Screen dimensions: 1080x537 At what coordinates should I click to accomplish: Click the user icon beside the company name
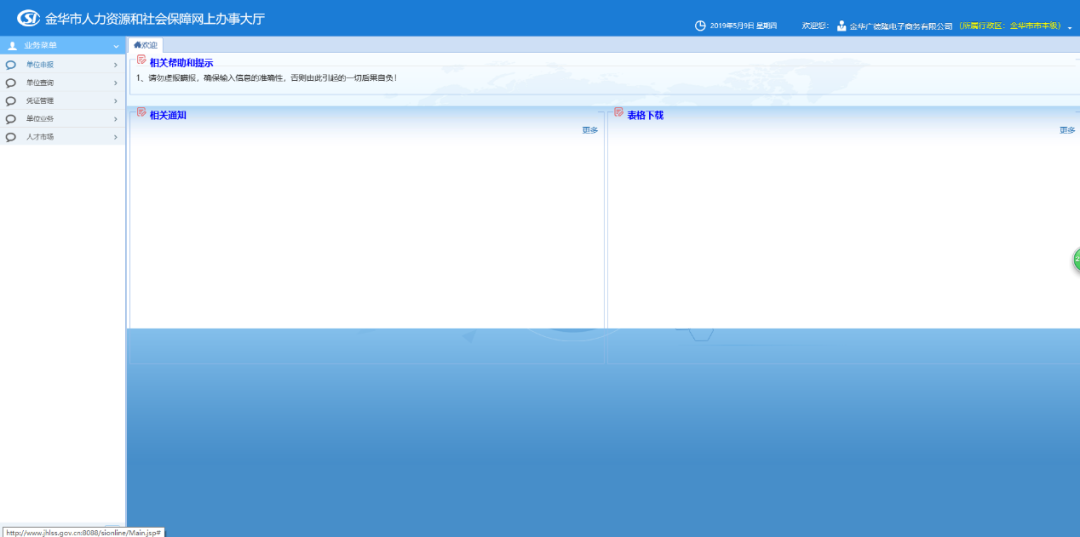841,26
